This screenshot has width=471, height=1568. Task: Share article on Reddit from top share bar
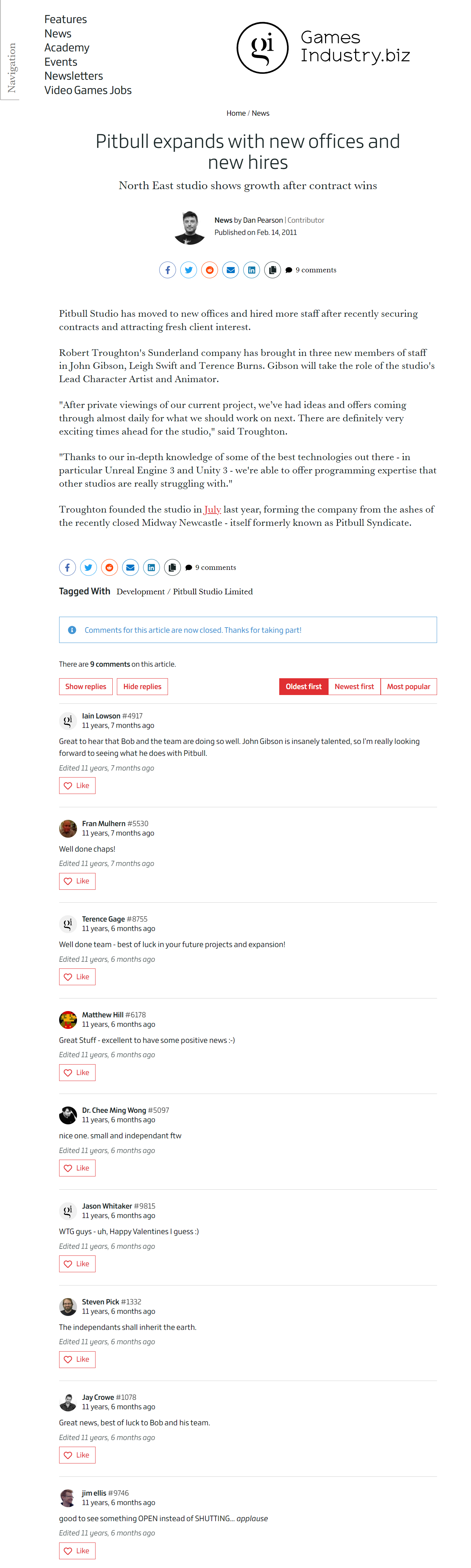210,270
